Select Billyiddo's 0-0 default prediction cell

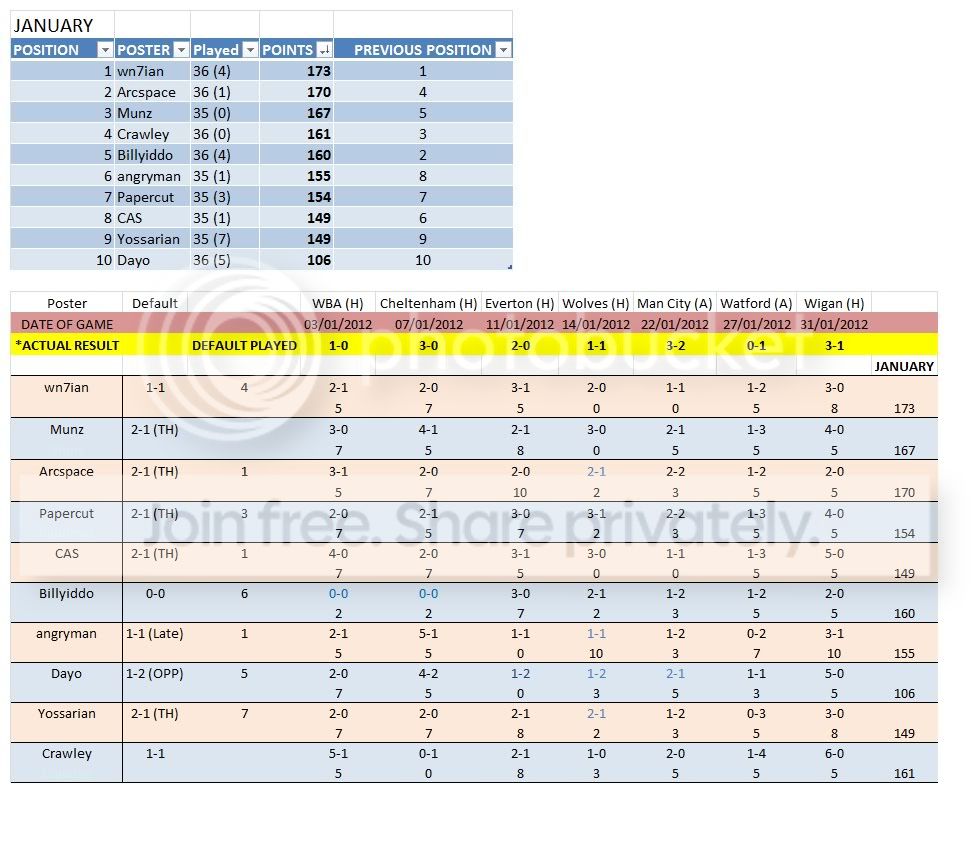(x=155, y=594)
